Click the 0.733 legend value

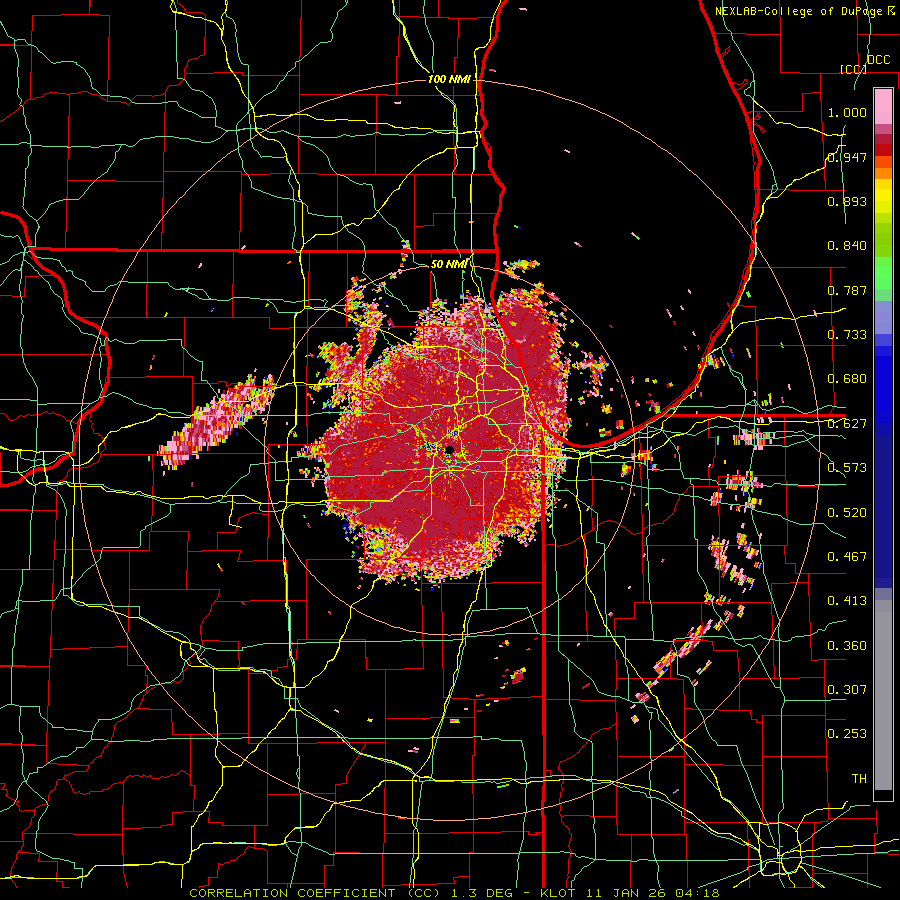click(x=847, y=335)
